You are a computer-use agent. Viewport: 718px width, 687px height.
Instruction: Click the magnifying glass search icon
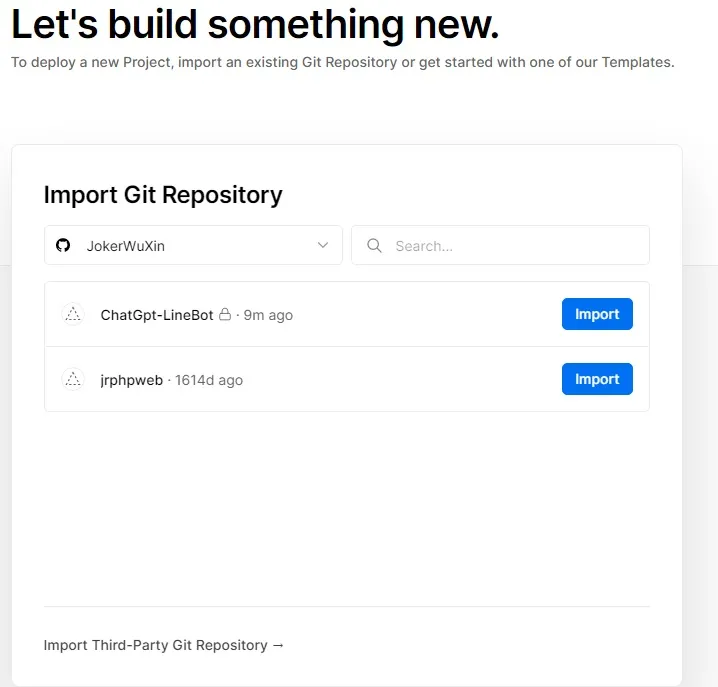374,246
